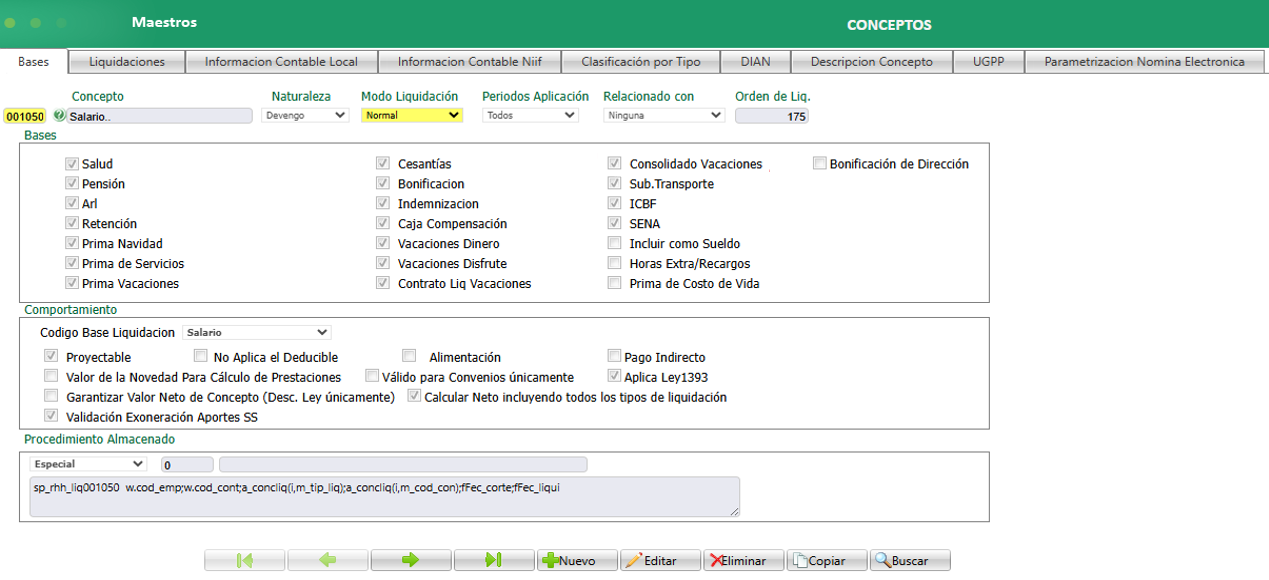Viewport: 1269px width, 580px height.
Task: Select the Clasificación por Tipo tab
Action: click(x=641, y=62)
